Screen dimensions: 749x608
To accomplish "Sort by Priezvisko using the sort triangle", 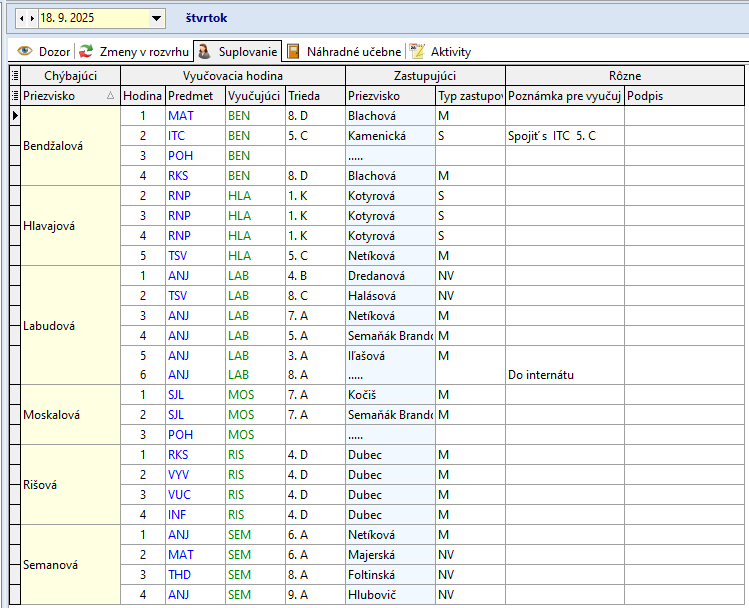I will click(x=110, y=96).
